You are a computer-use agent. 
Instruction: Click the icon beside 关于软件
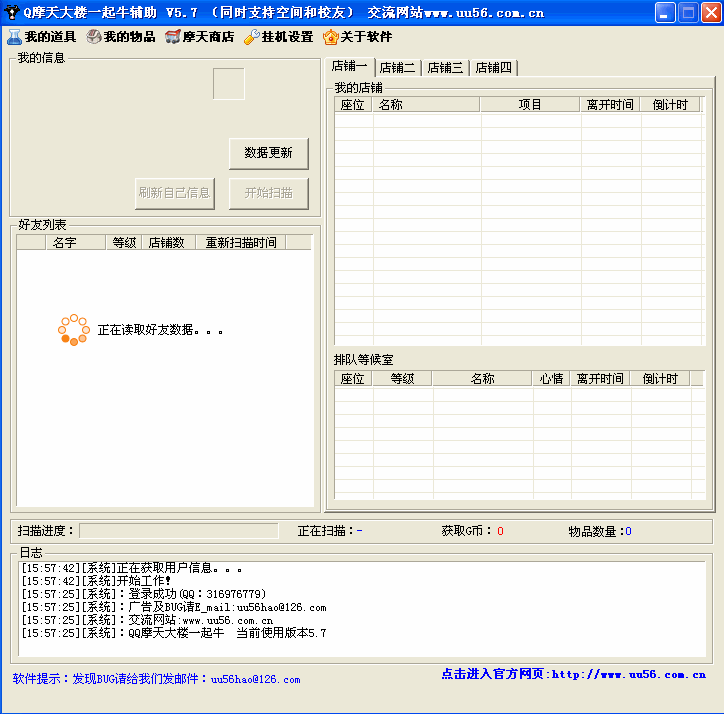tap(331, 37)
